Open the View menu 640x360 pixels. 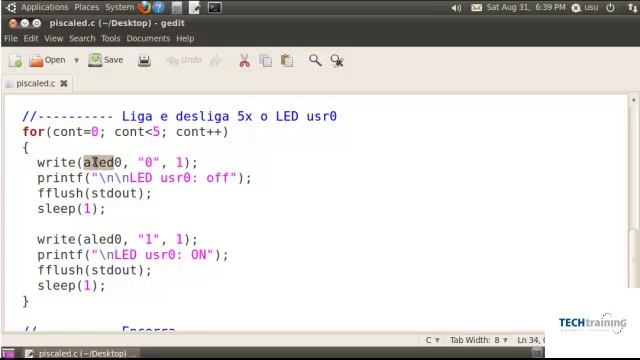point(53,38)
